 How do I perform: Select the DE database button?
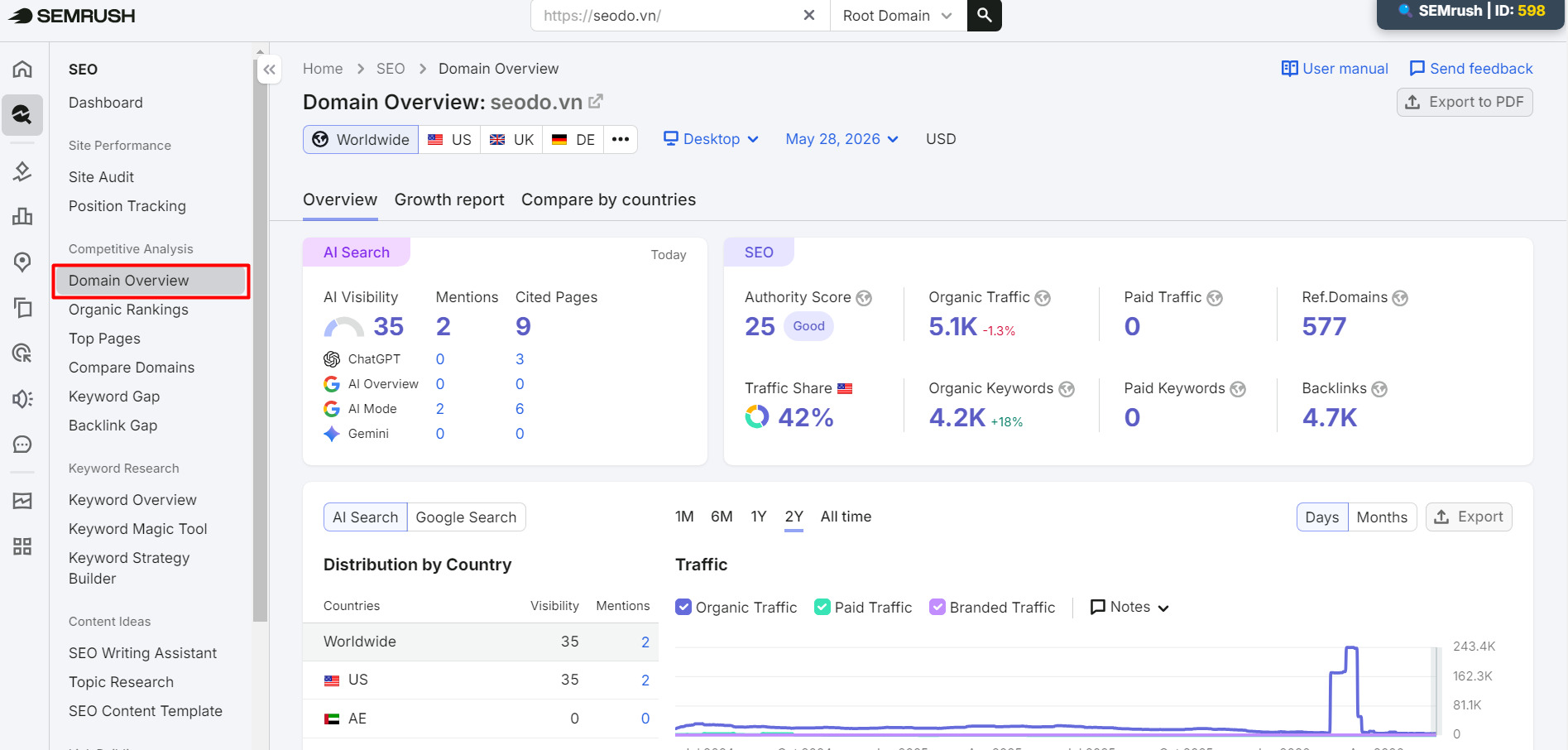[x=573, y=139]
